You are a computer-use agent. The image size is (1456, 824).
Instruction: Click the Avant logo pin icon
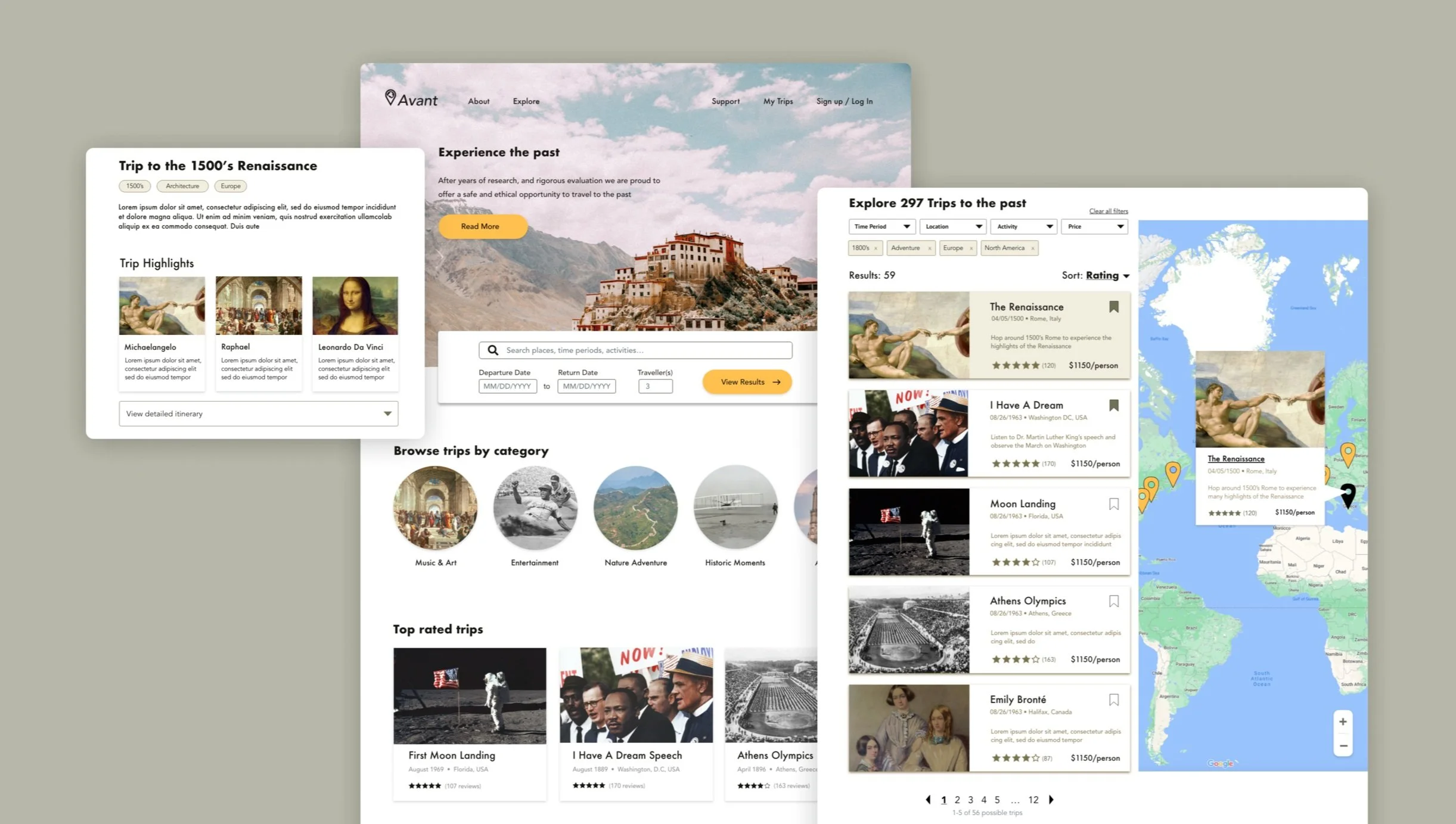click(390, 97)
